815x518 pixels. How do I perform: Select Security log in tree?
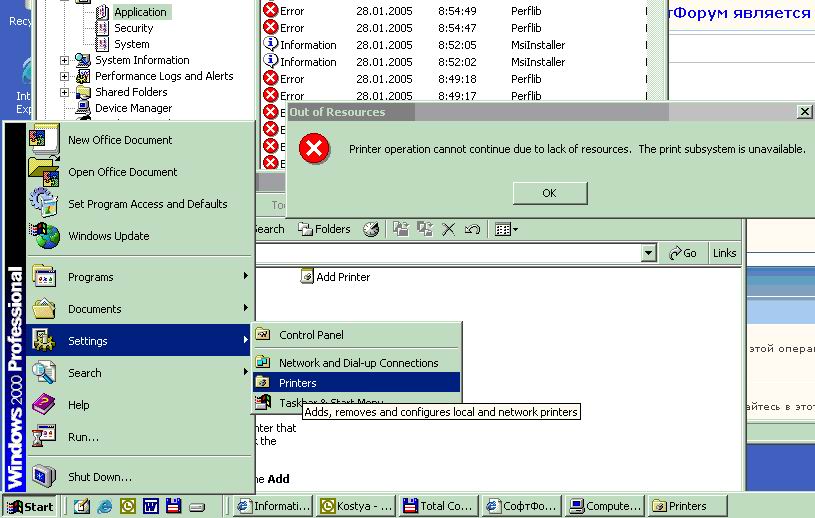(134, 28)
